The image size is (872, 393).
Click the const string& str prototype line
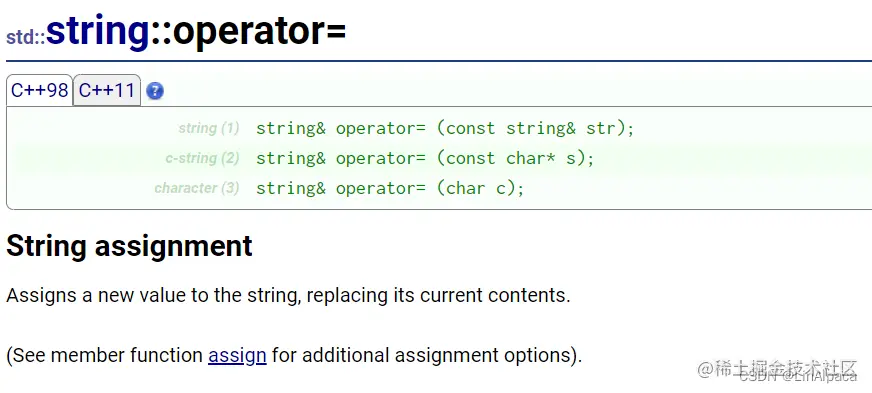point(445,128)
